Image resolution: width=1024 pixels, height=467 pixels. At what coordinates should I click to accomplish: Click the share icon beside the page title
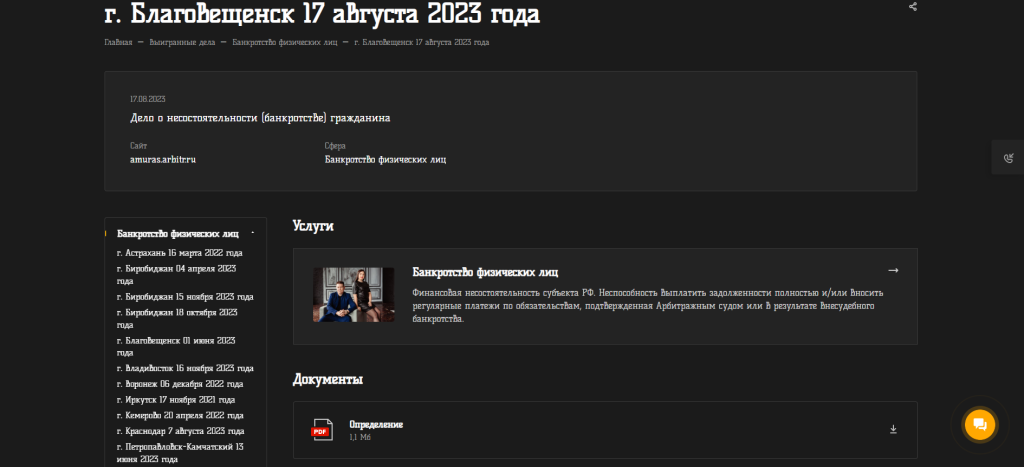coord(912,7)
